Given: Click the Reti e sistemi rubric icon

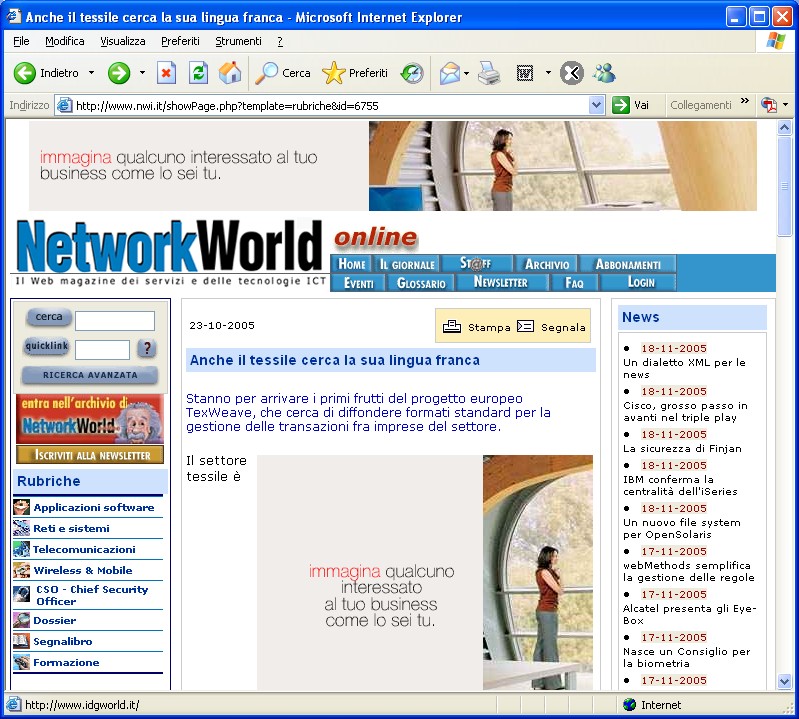Looking at the screenshot, I should pyautogui.click(x=21, y=528).
